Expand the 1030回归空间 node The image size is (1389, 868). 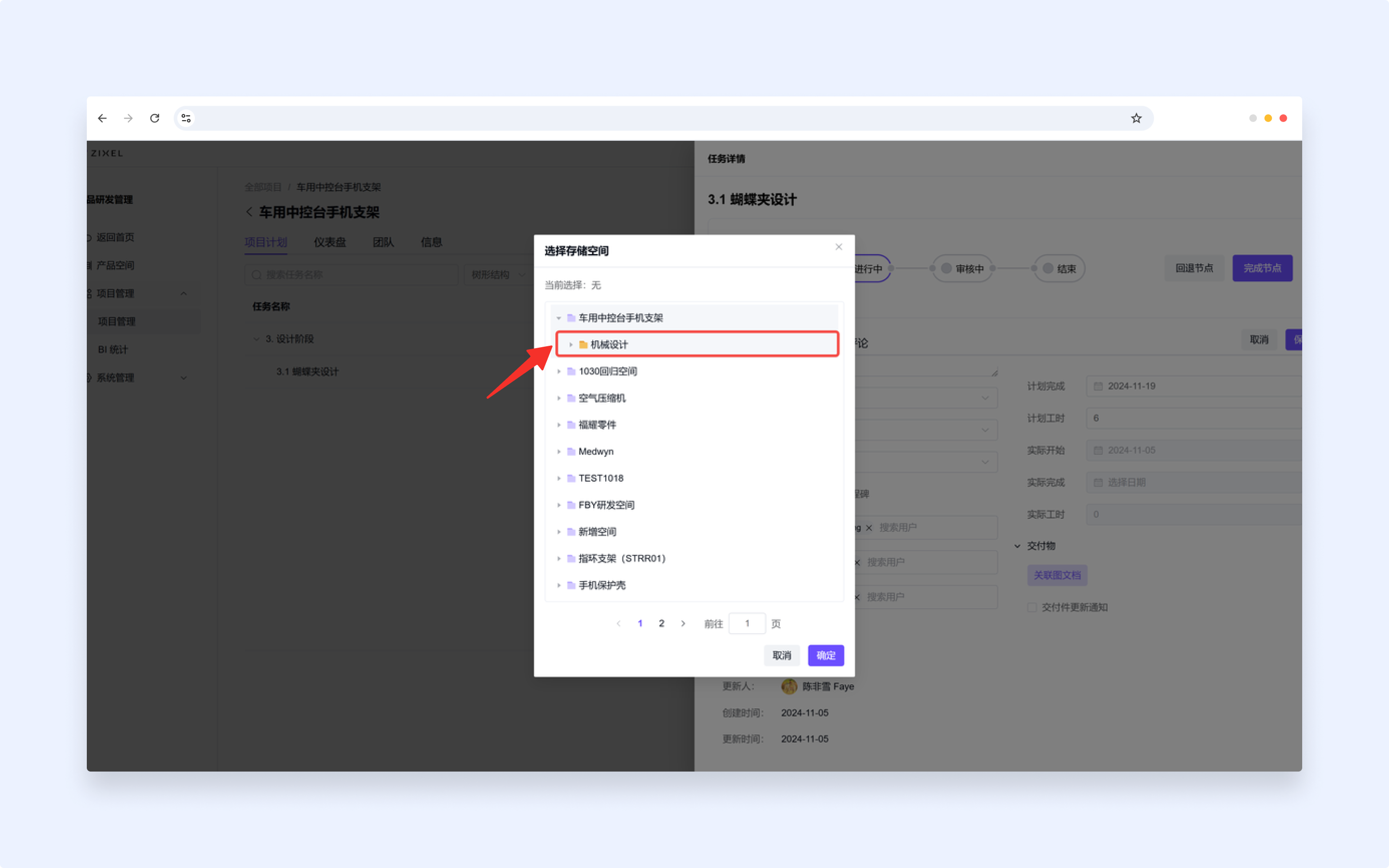558,371
